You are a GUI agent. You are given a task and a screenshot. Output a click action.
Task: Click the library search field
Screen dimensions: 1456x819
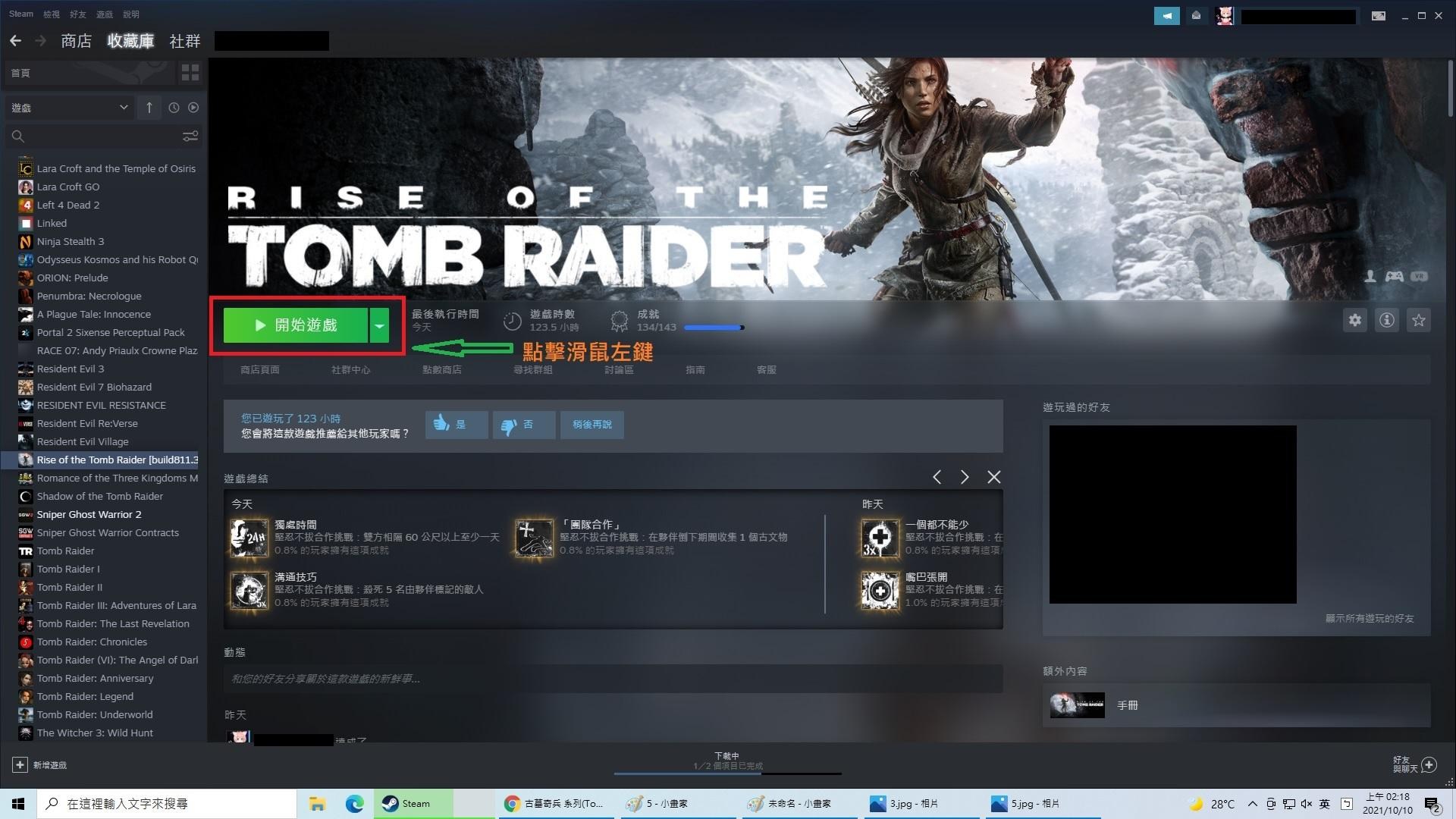(x=102, y=136)
